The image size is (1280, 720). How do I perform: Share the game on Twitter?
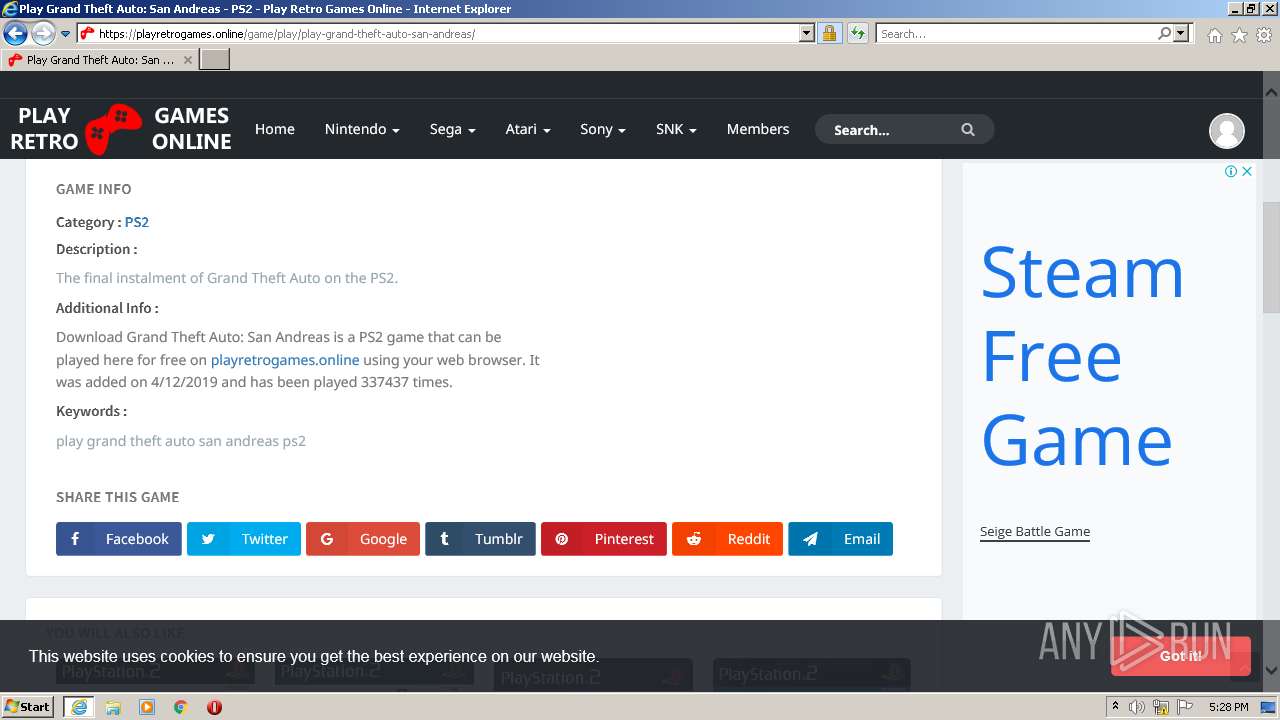(x=244, y=539)
